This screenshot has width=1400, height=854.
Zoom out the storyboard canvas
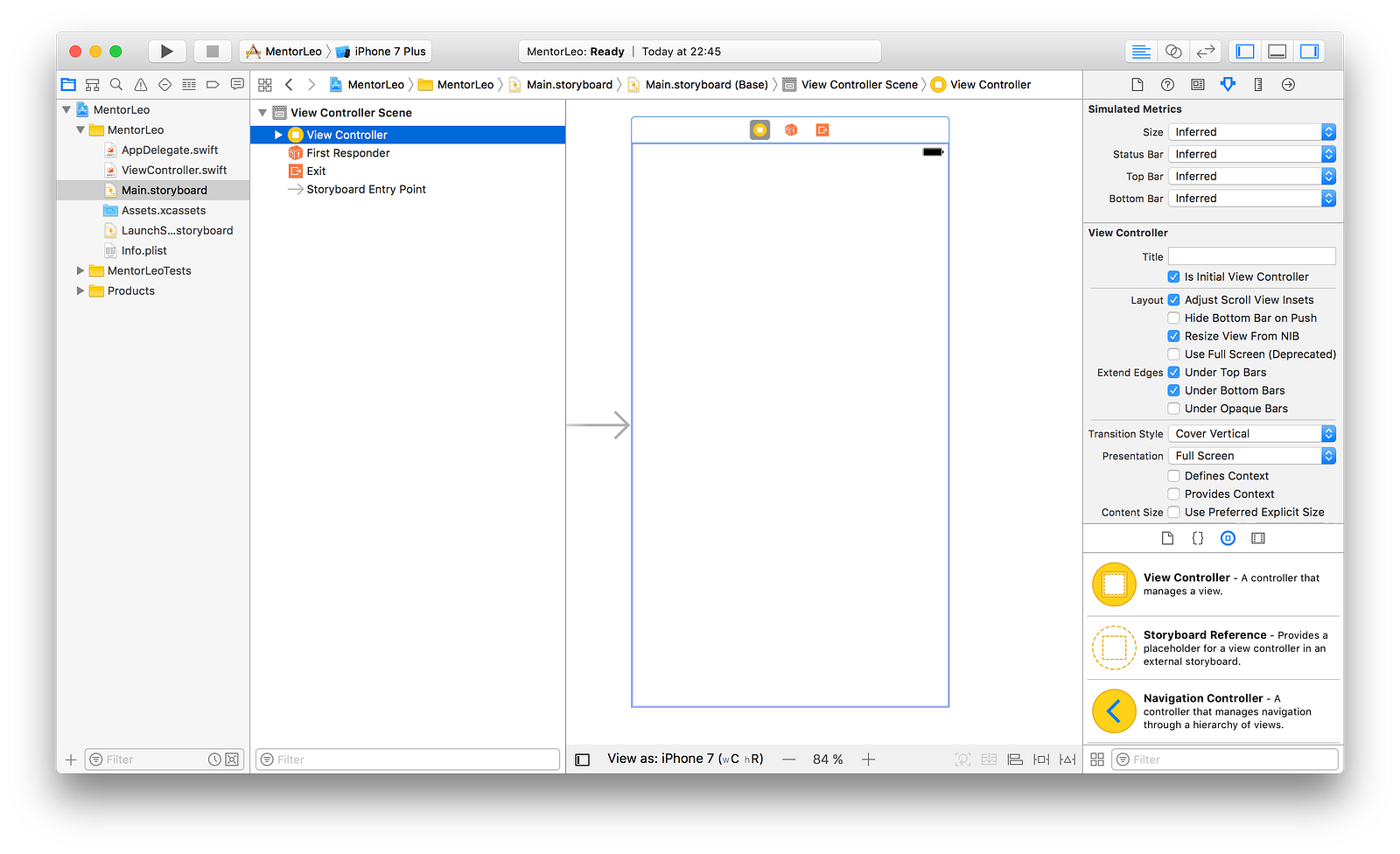pyautogui.click(x=789, y=759)
